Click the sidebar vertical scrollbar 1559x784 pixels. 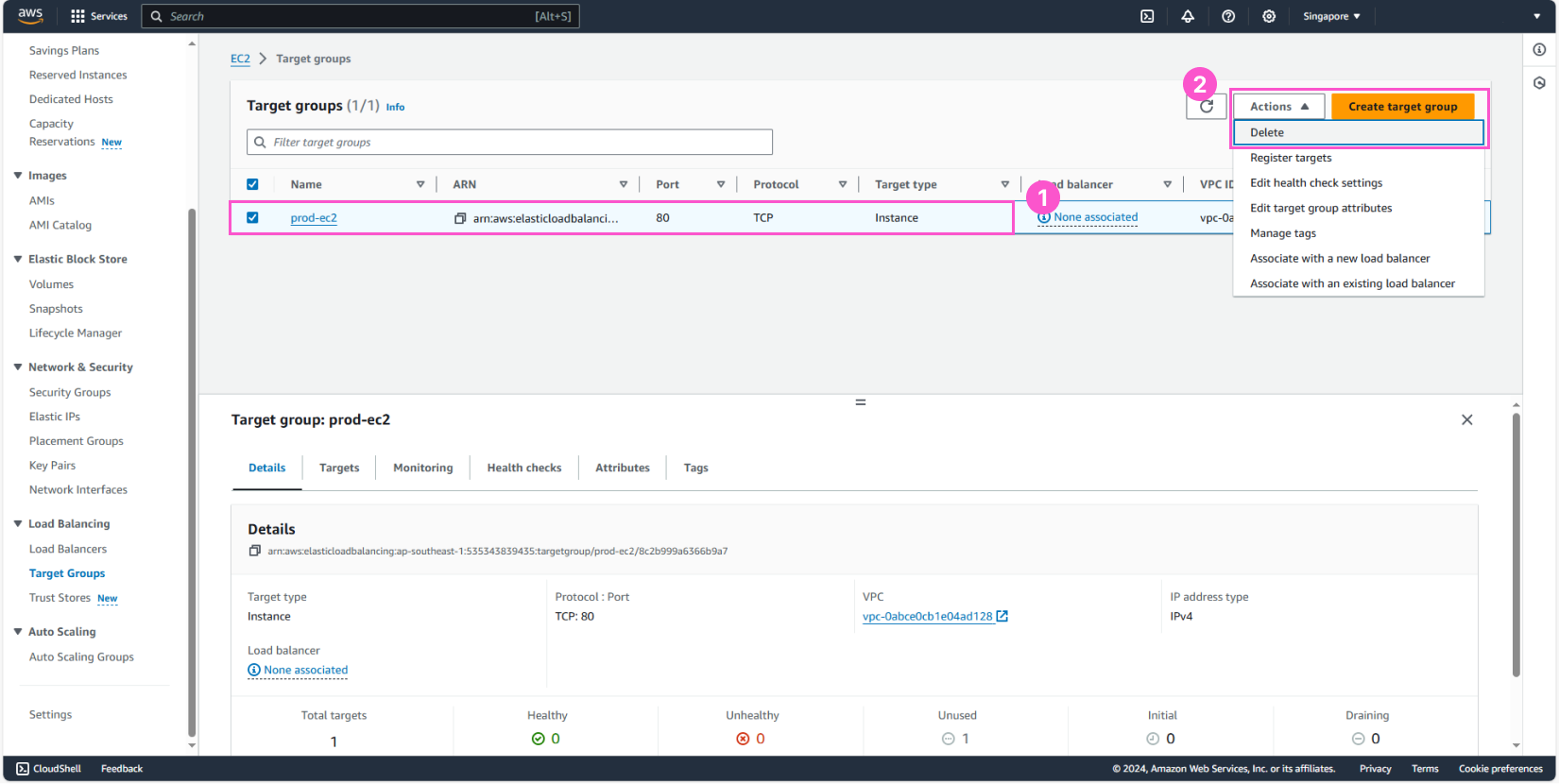(192, 472)
